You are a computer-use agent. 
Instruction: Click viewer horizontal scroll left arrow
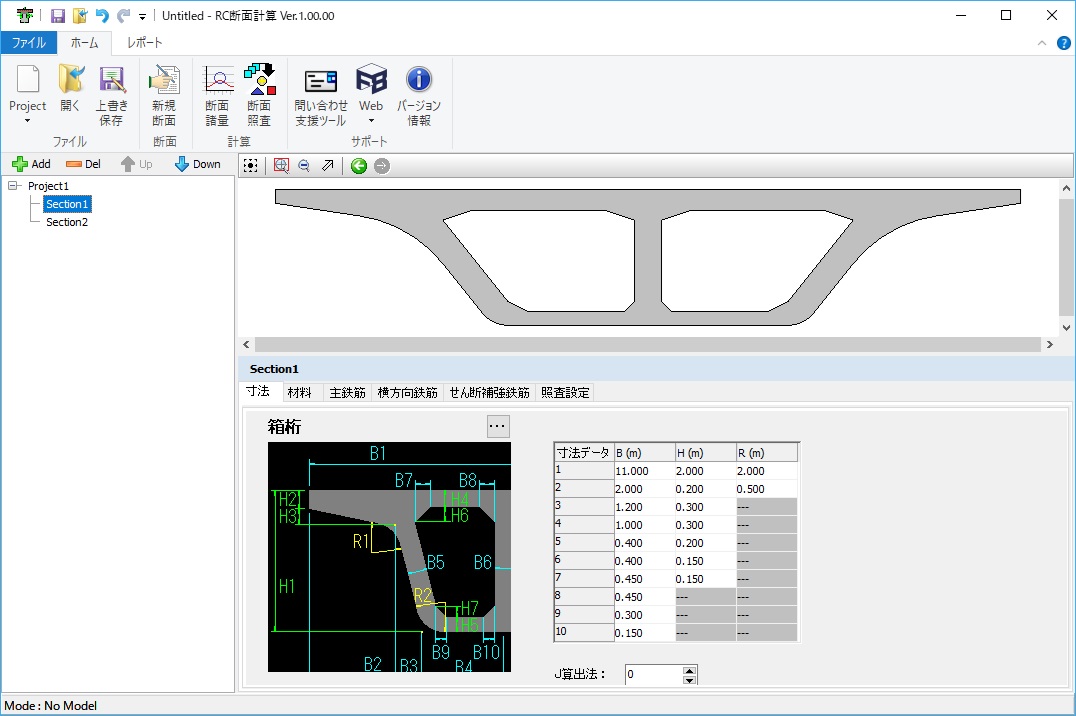coord(246,345)
